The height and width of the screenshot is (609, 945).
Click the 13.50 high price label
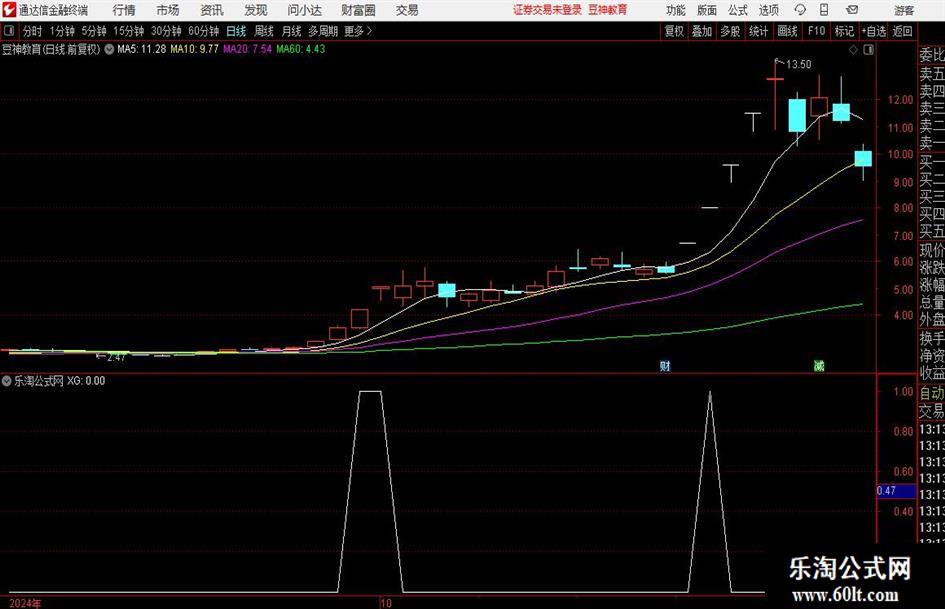[x=799, y=65]
